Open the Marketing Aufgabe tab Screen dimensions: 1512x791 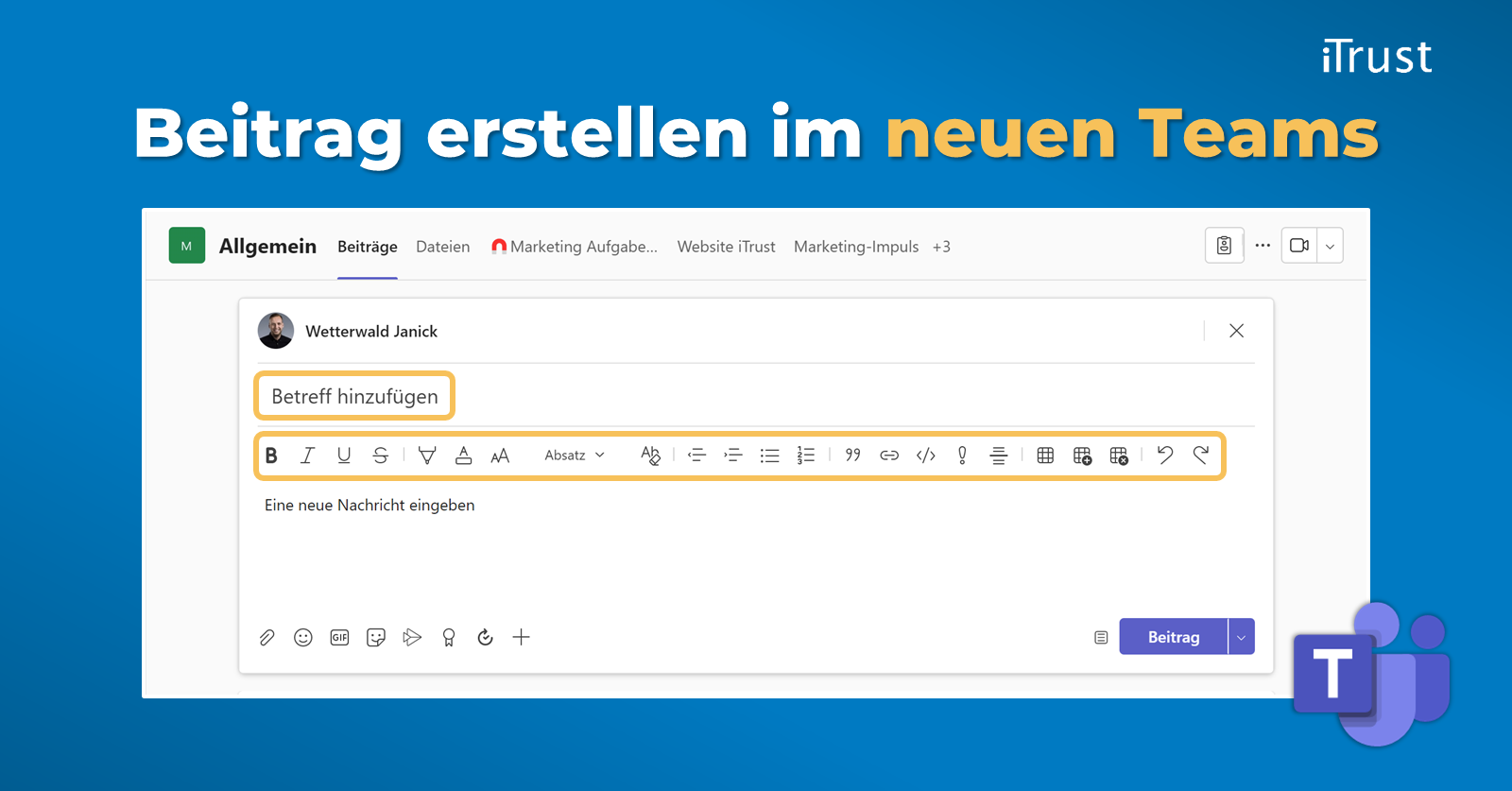tap(575, 247)
